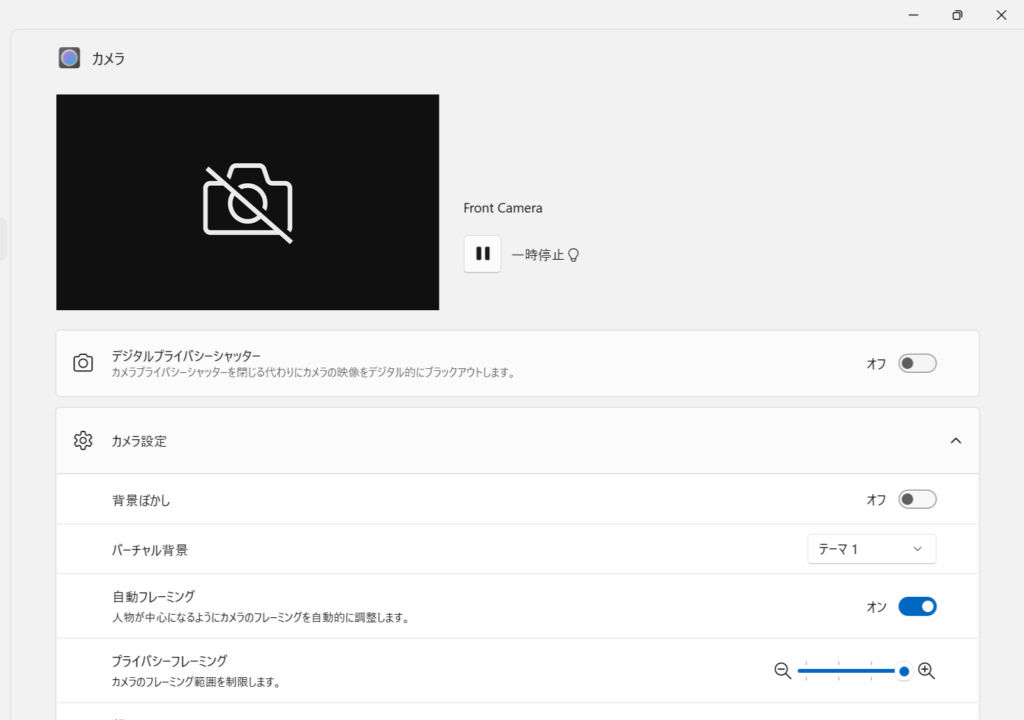Click the lightbulb hint icon beside 一時停止
The image size is (1024, 720).
[574, 255]
